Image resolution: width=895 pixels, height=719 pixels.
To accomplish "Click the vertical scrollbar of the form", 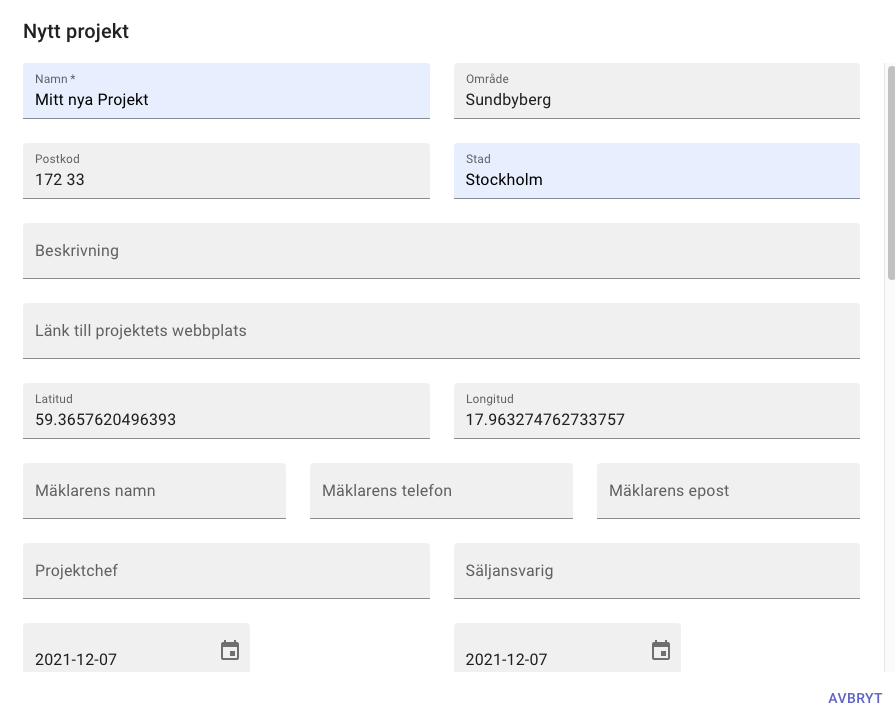I will point(890,170).
